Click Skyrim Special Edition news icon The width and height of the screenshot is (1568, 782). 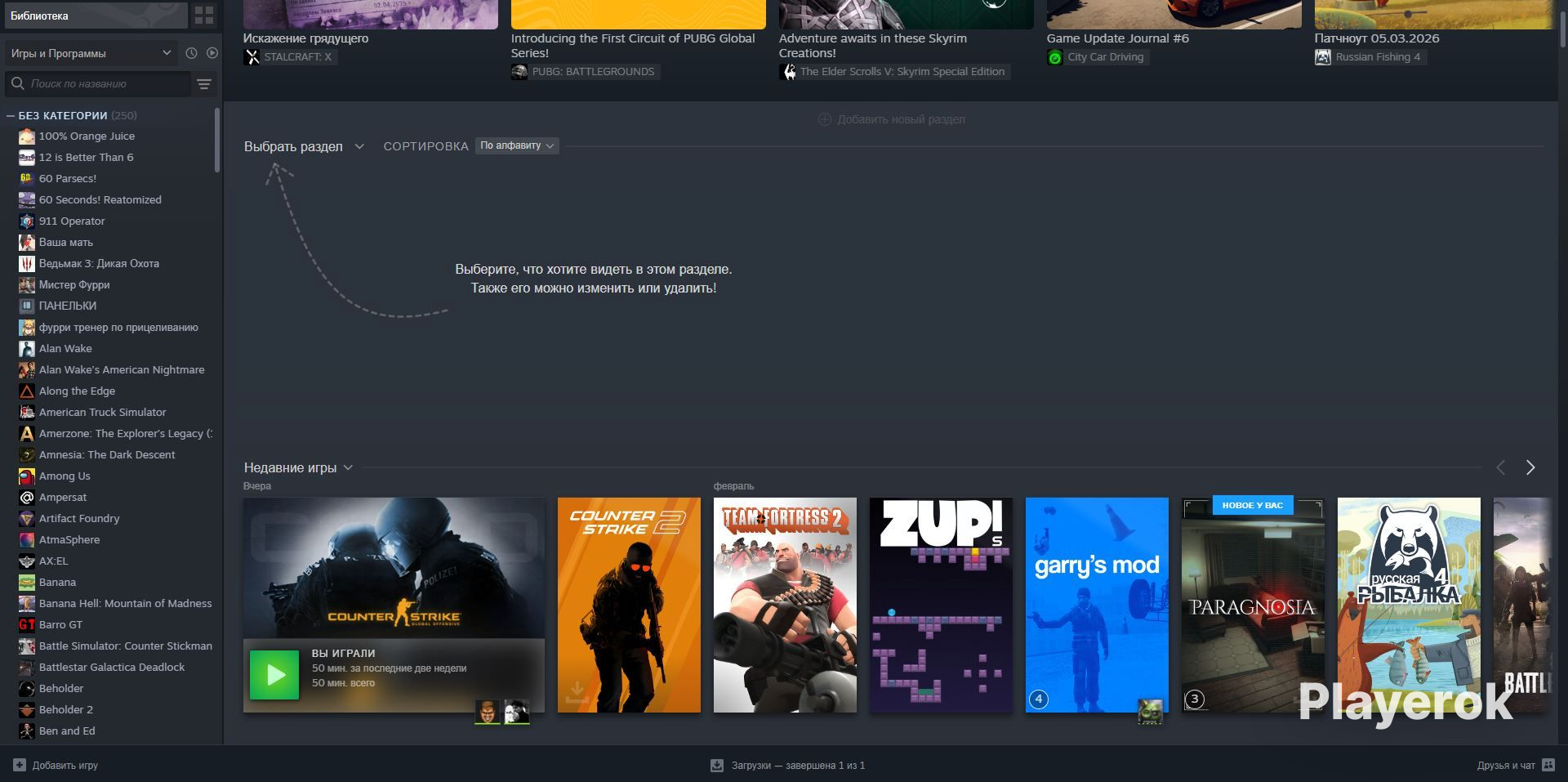coord(788,72)
